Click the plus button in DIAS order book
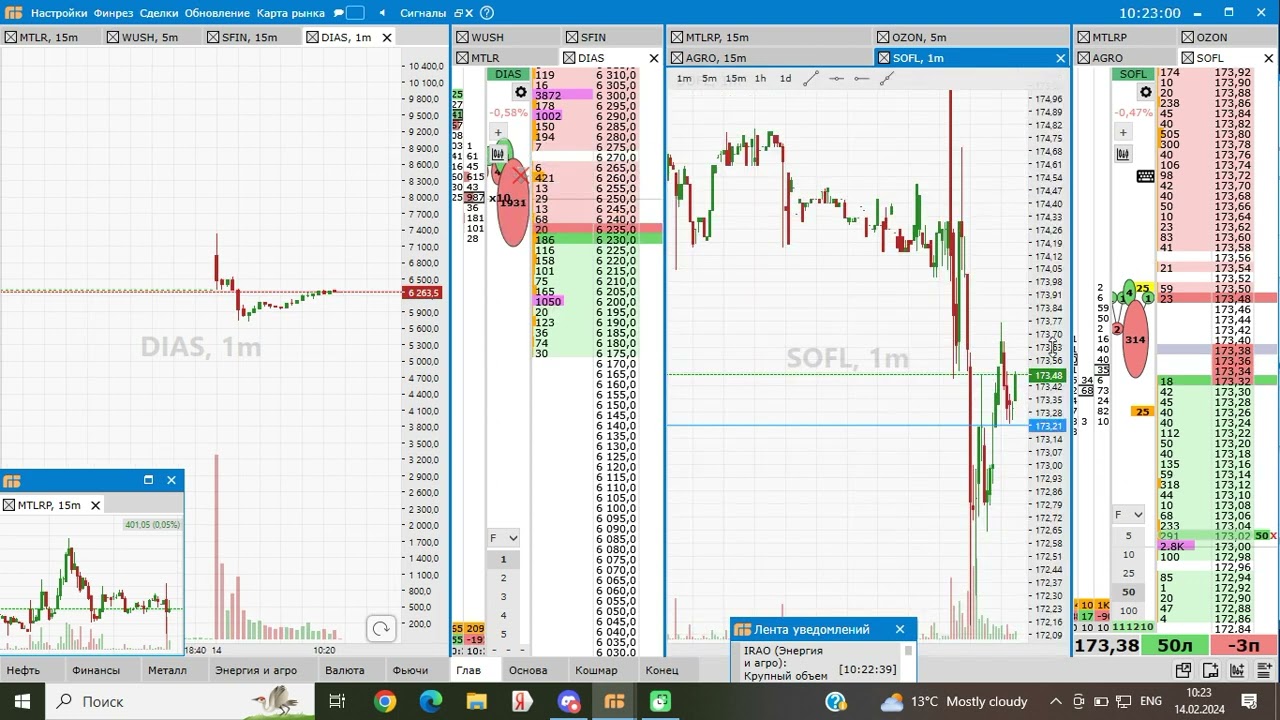 click(x=498, y=132)
